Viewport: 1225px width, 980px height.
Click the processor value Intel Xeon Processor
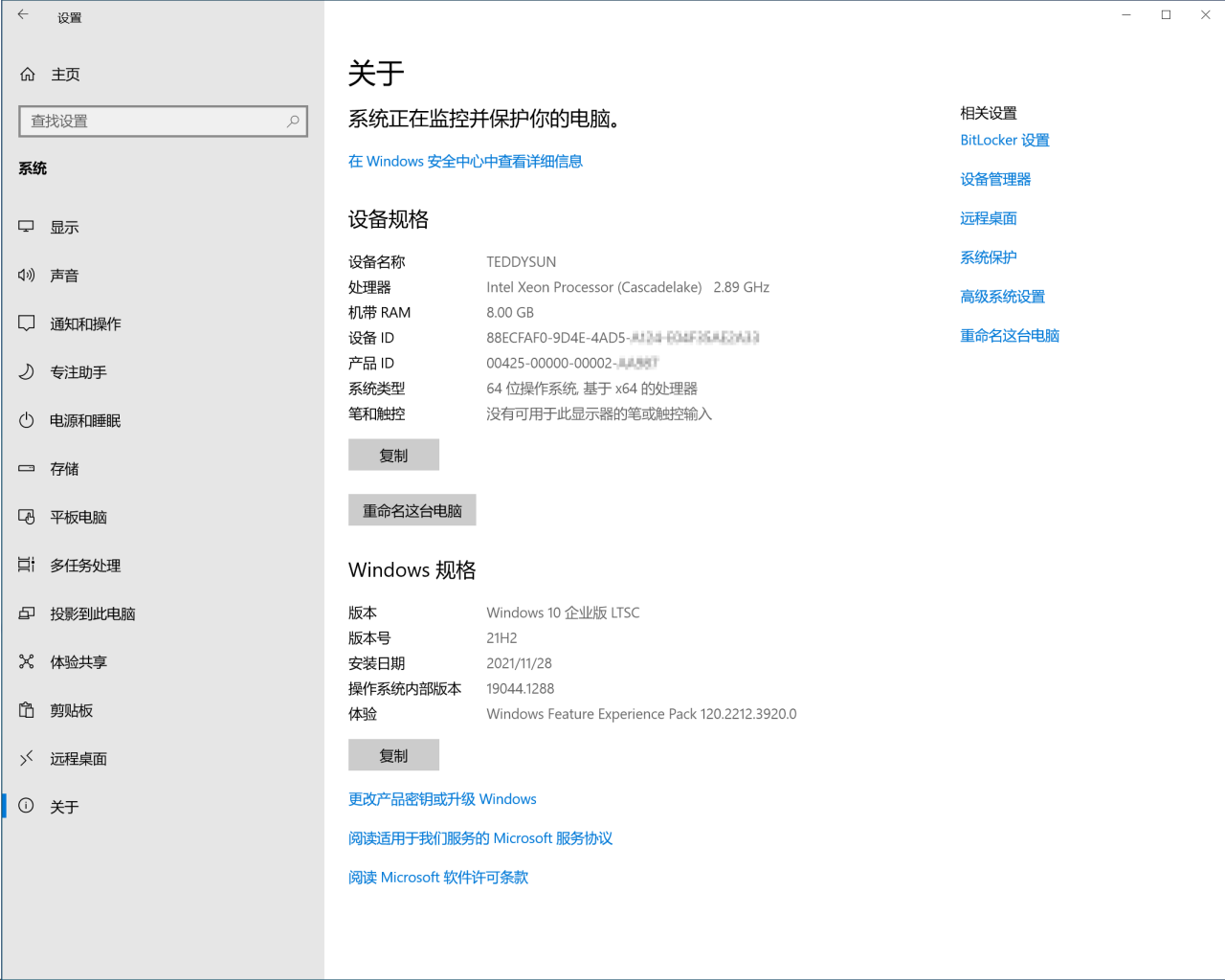click(x=628, y=287)
